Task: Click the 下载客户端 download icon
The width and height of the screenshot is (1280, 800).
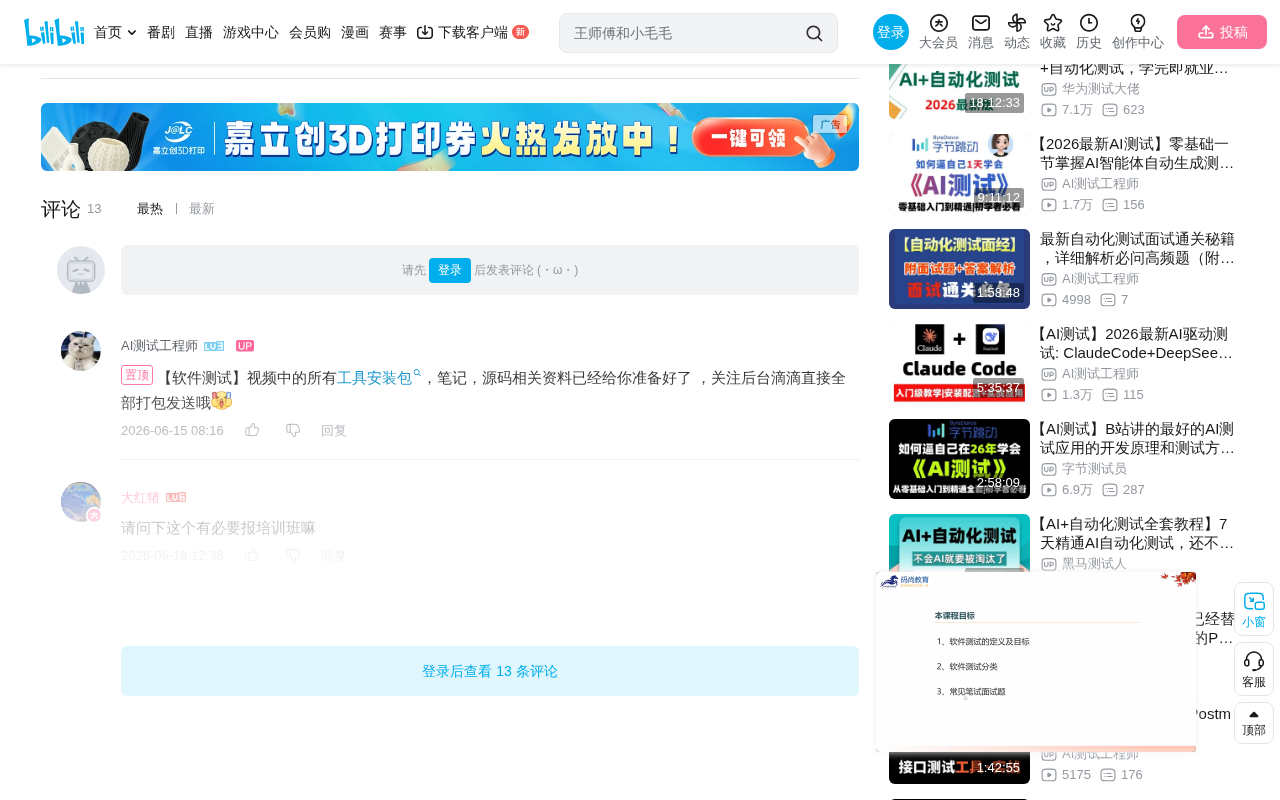Action: (425, 32)
